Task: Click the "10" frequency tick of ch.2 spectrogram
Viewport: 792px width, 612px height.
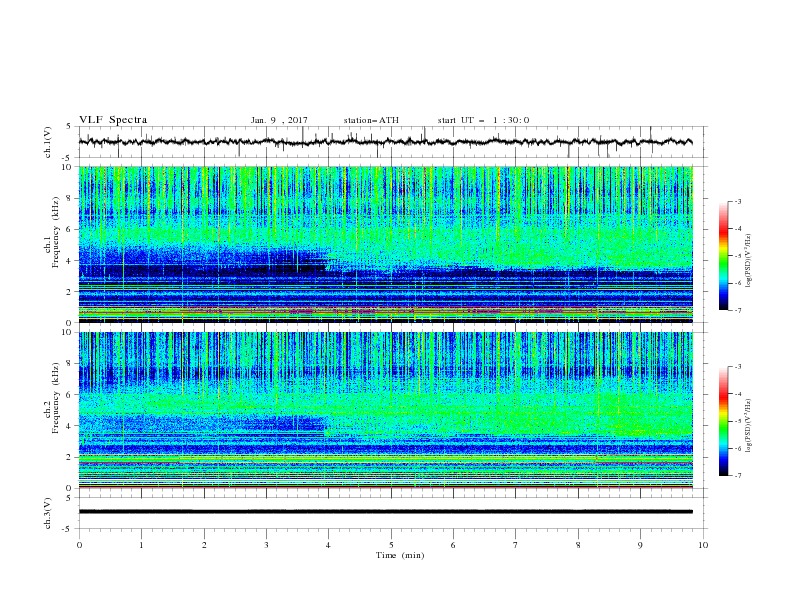Action: click(x=67, y=332)
